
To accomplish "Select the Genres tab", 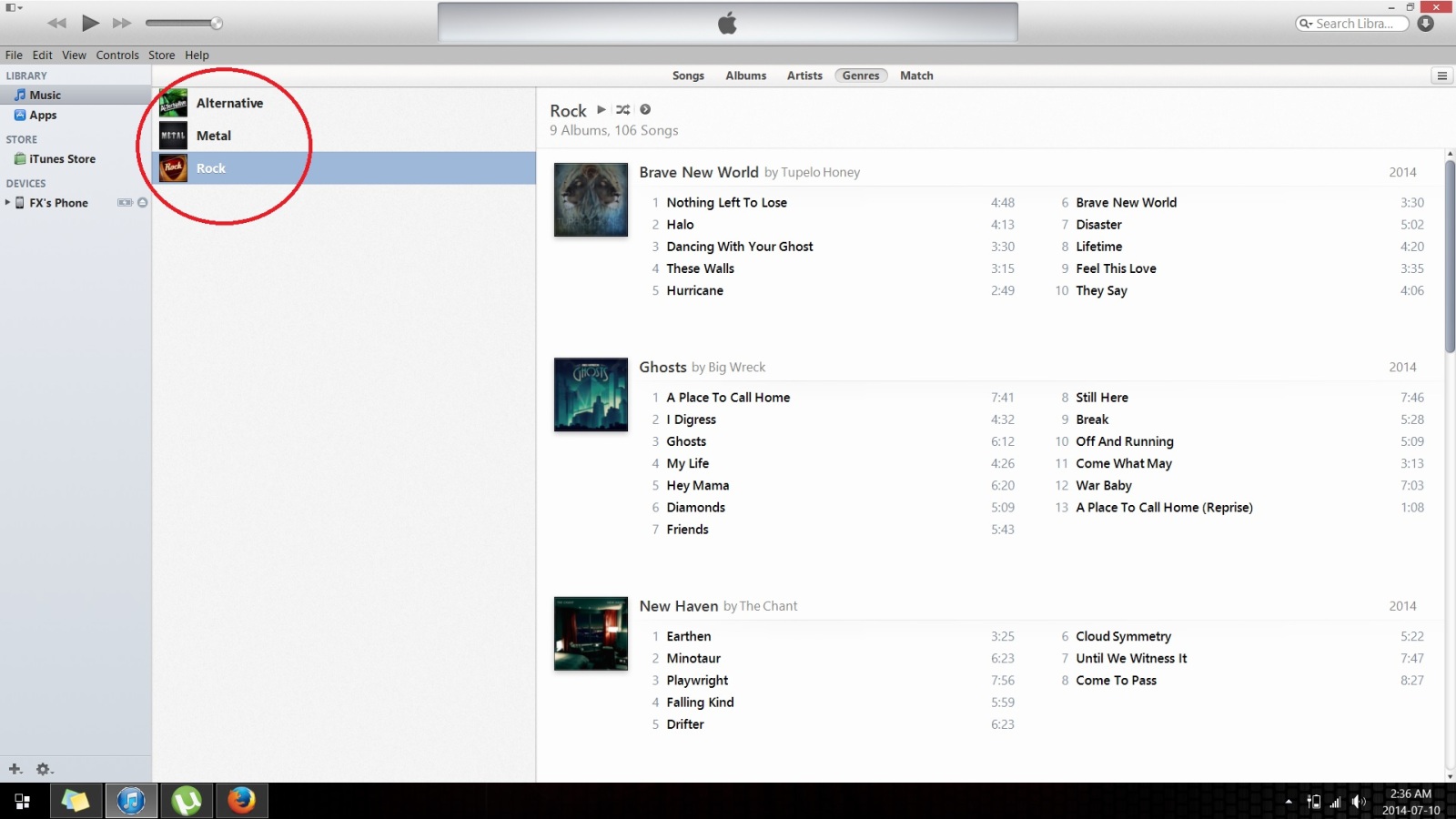I will click(861, 76).
